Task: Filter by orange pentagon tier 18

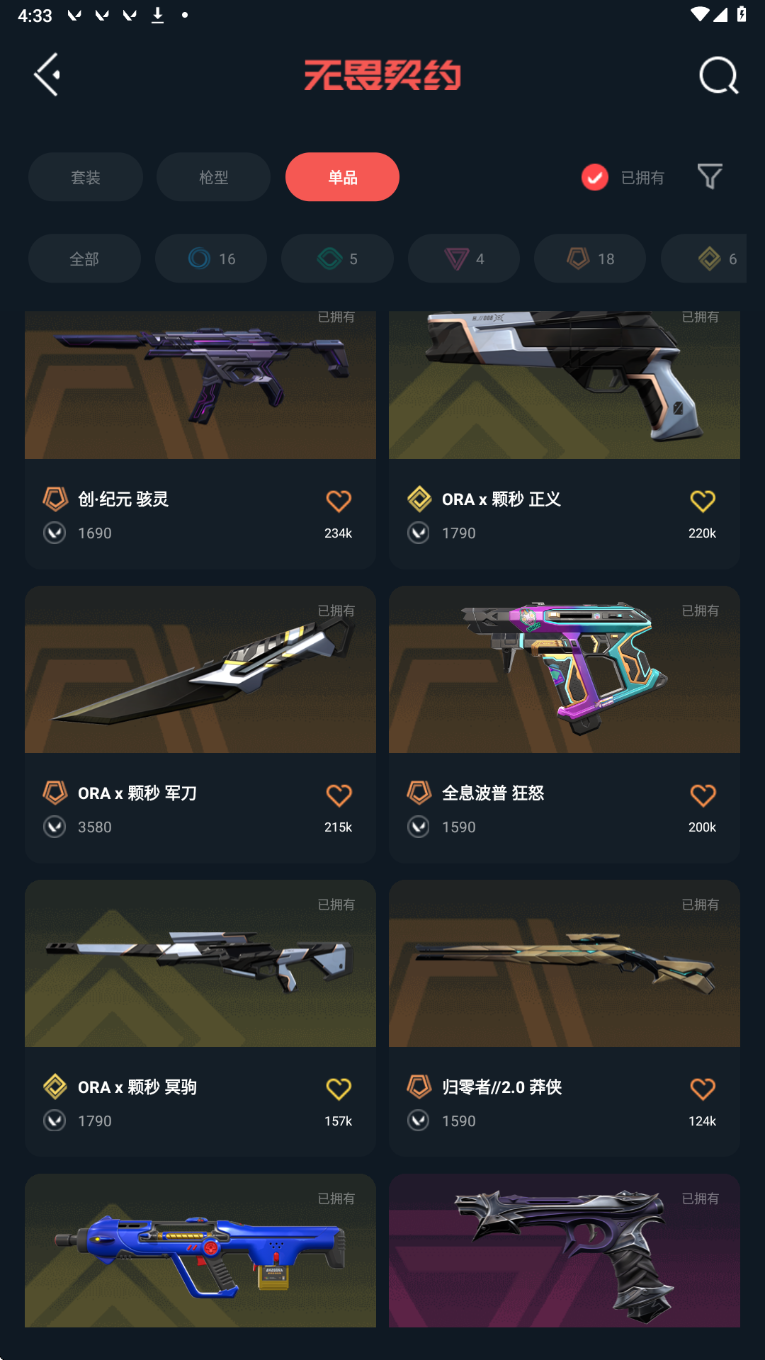Action: click(590, 259)
